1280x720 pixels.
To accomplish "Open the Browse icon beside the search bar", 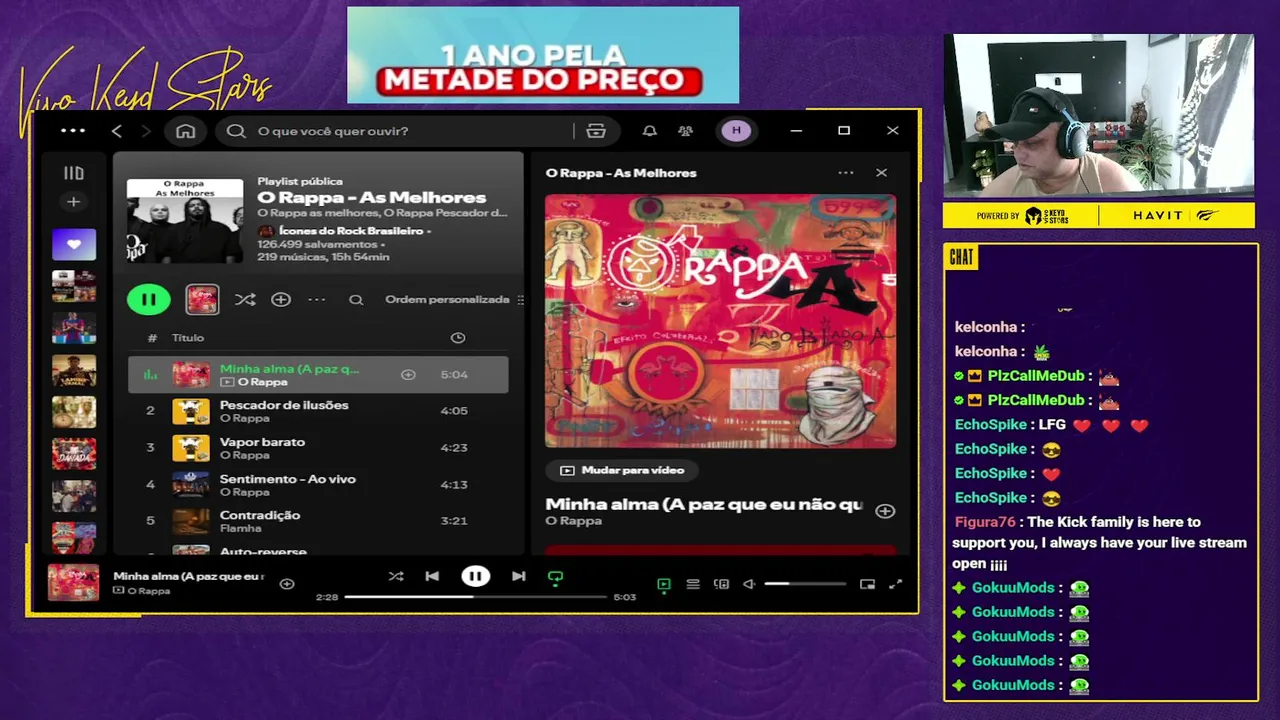I will pos(596,131).
